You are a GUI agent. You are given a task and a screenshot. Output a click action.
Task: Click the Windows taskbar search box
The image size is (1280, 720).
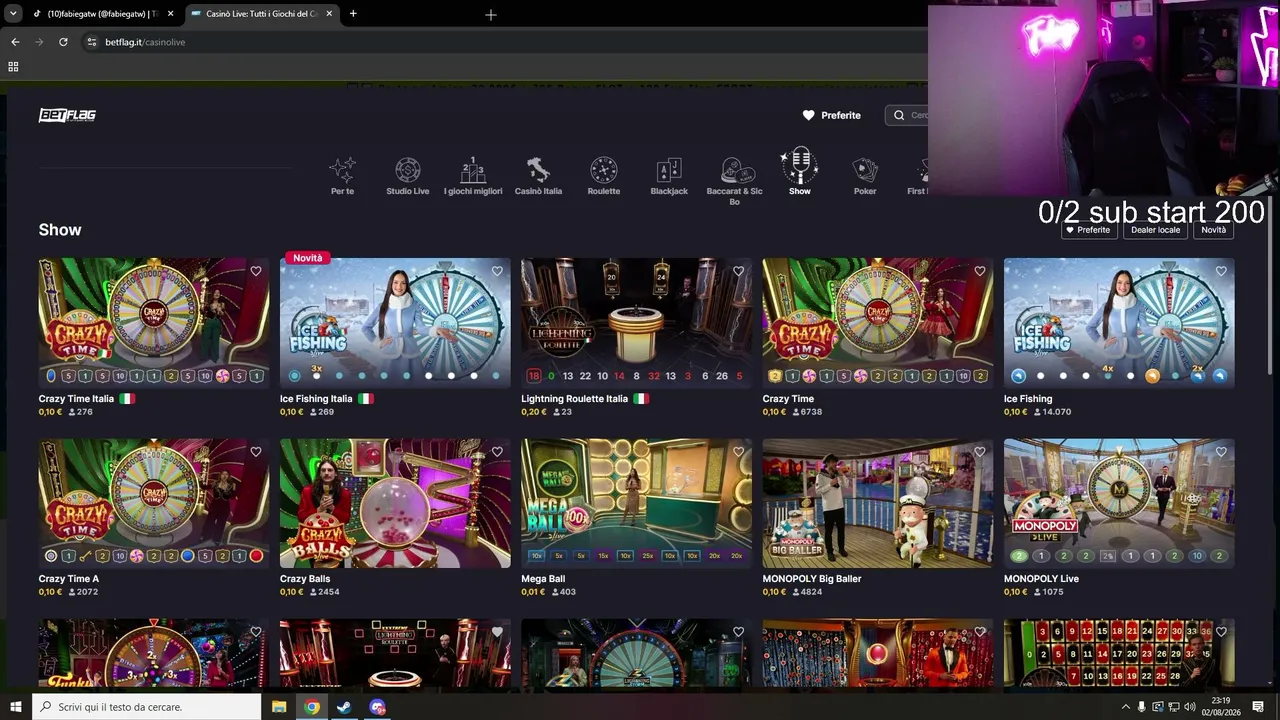(x=146, y=707)
